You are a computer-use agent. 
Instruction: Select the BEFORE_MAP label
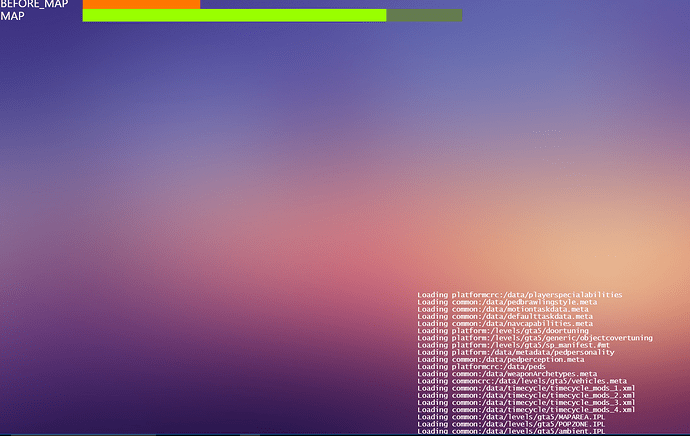click(34, 4)
